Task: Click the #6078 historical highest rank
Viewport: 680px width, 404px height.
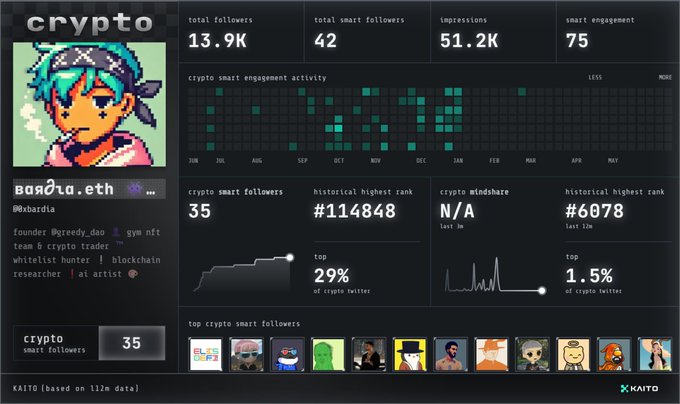Action: [595, 211]
